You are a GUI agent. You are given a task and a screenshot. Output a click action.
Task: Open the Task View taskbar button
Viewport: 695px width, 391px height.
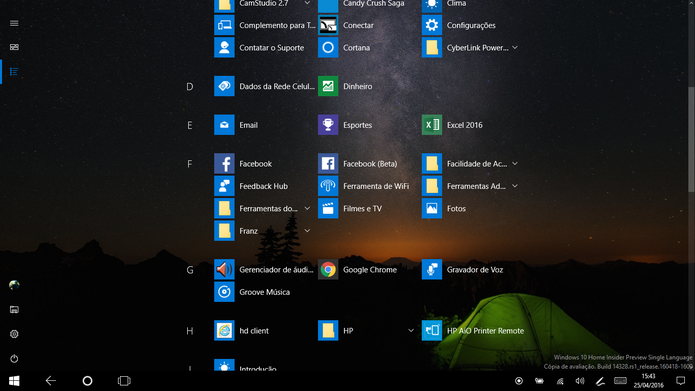[124, 381]
